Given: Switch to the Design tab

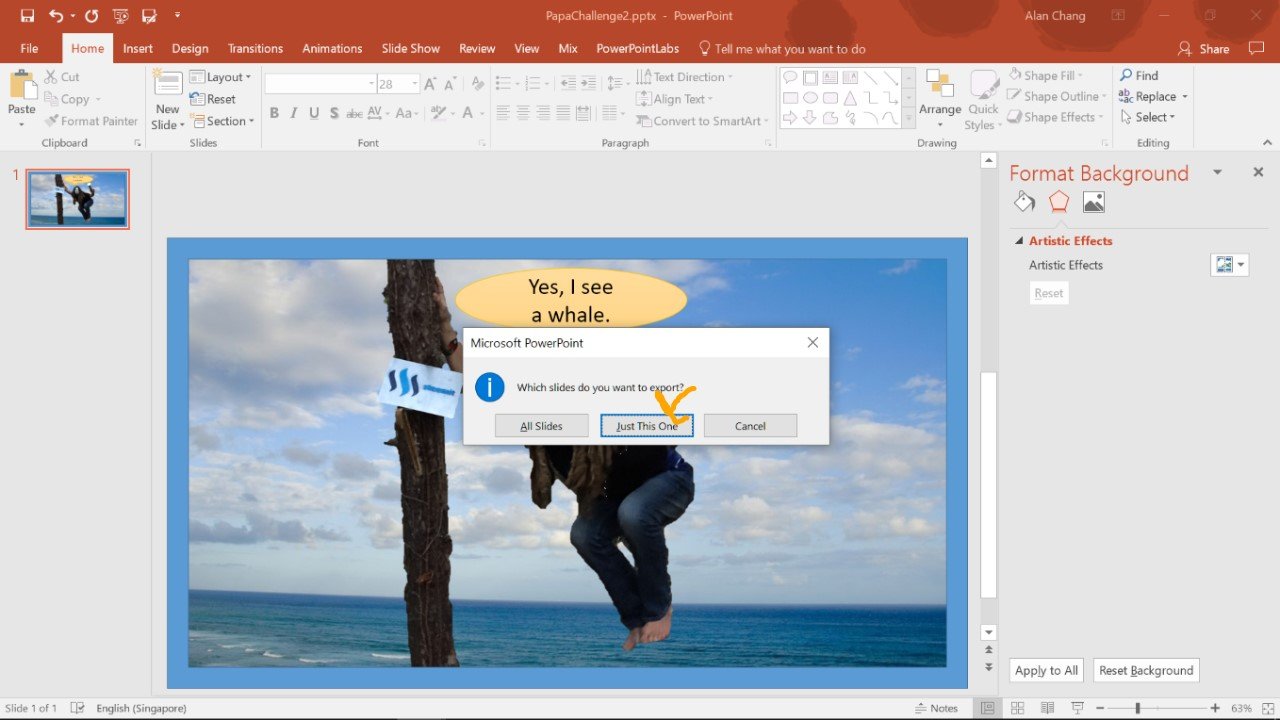Looking at the screenshot, I should [190, 48].
